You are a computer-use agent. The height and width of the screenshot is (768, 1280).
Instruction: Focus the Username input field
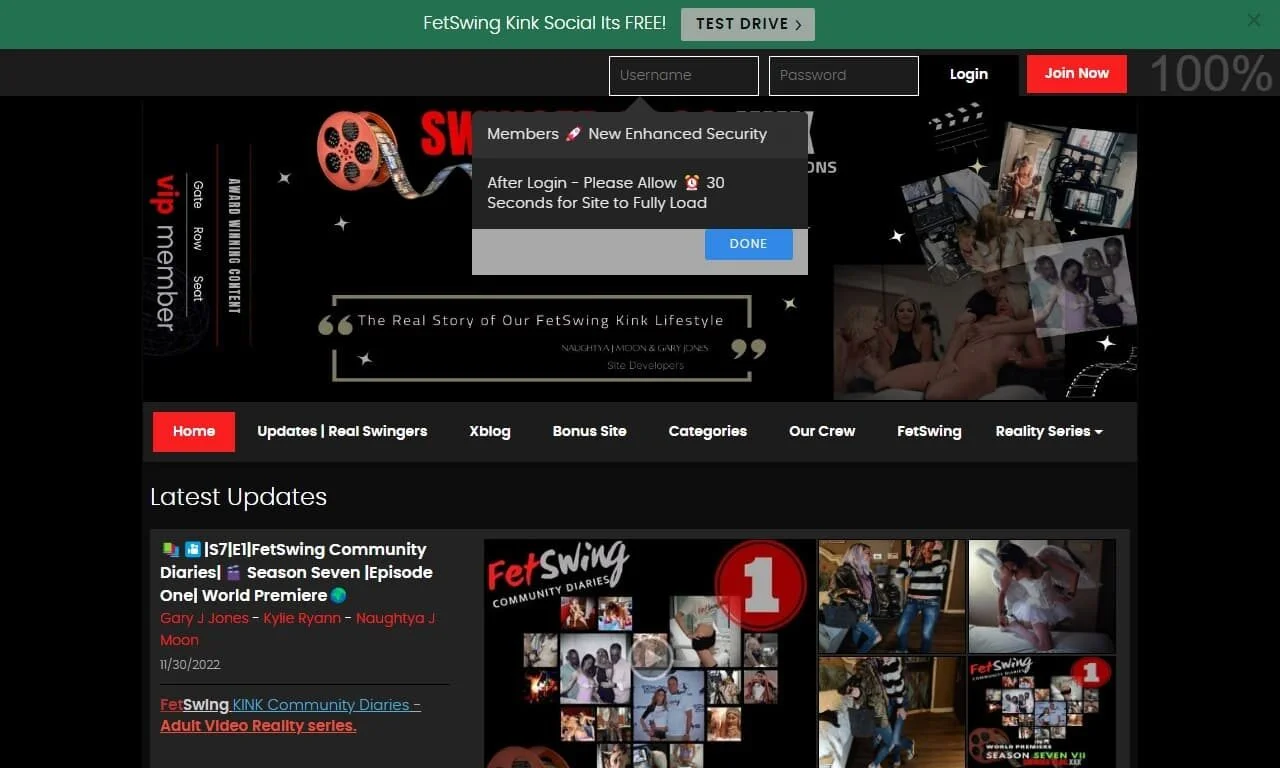(684, 76)
